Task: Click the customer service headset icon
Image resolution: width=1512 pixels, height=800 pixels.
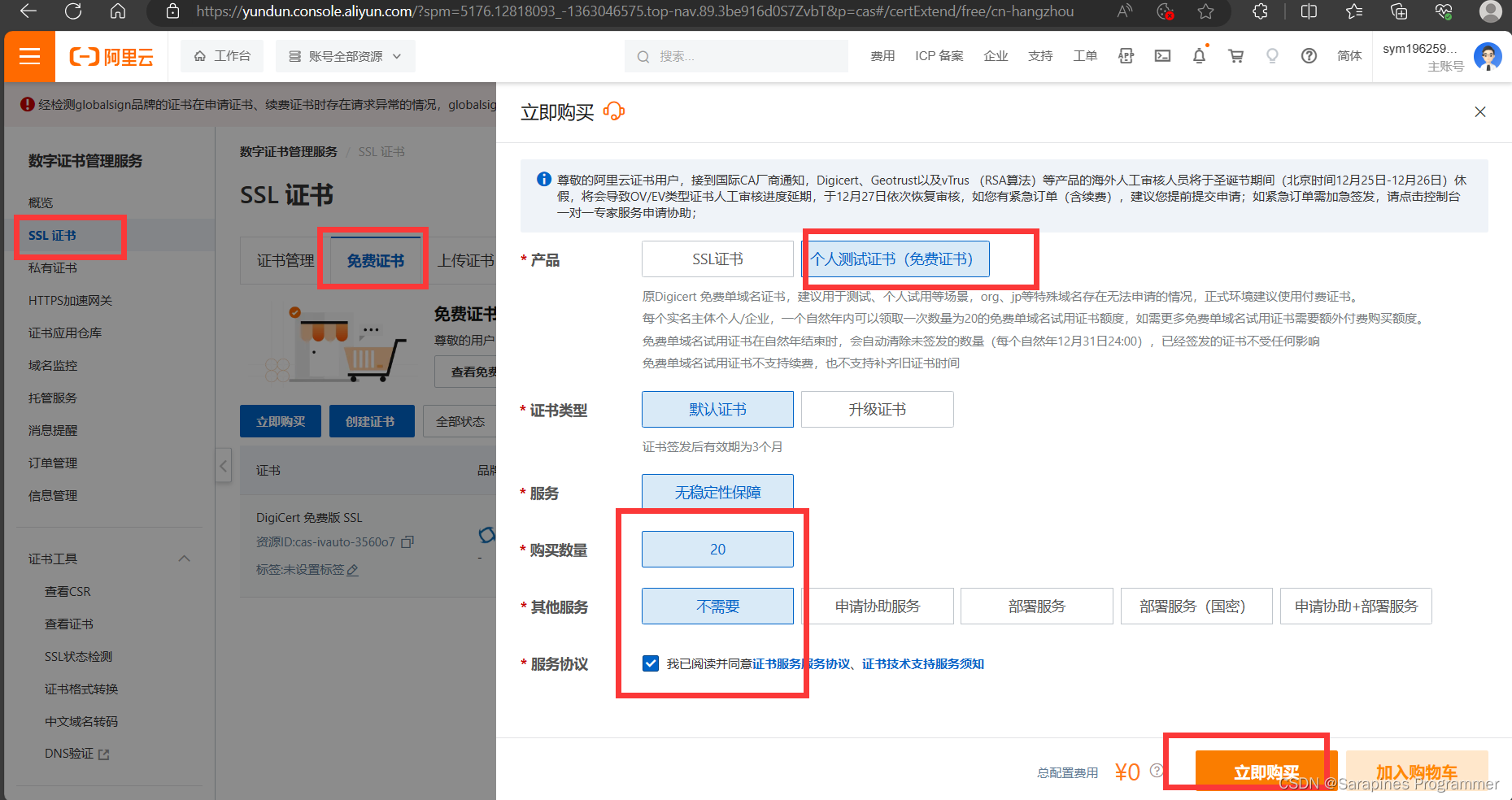Action: 614,111
